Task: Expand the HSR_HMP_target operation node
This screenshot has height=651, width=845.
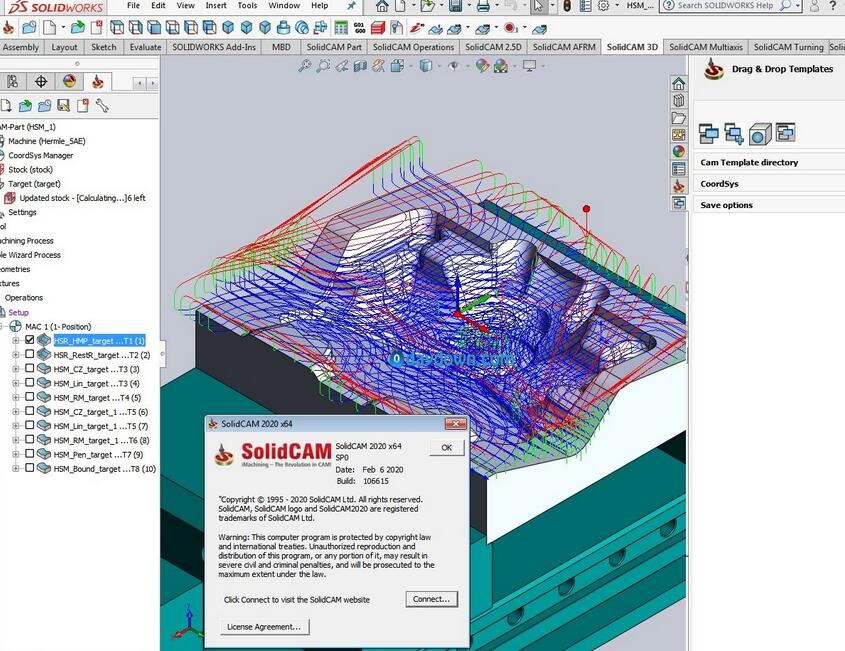Action: [16, 341]
